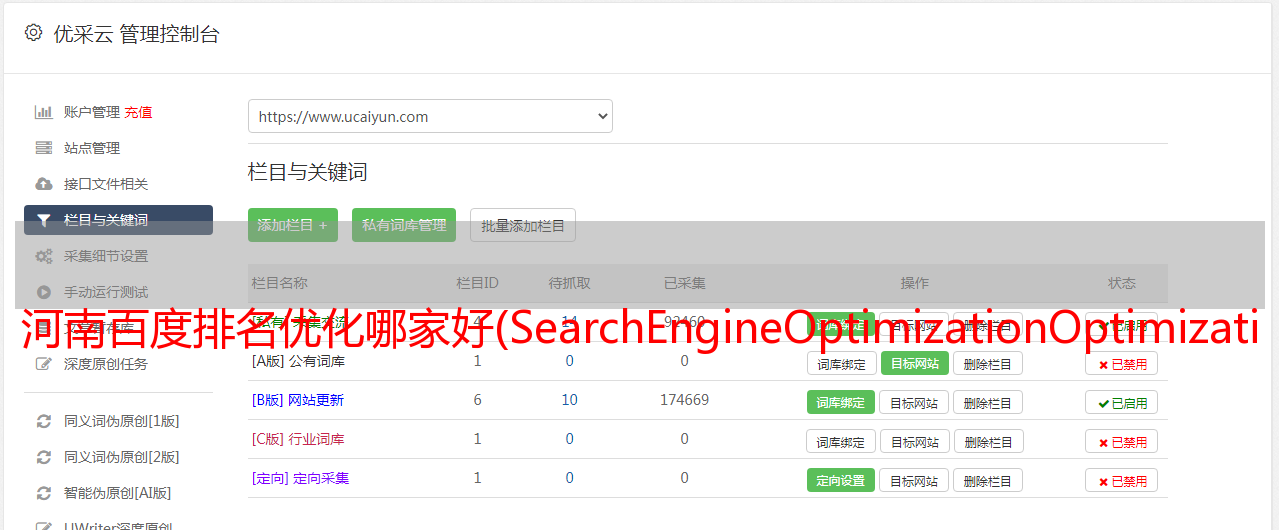
Task: Click 目标网站 for the [C版] 行业词库 row
Action: click(914, 442)
